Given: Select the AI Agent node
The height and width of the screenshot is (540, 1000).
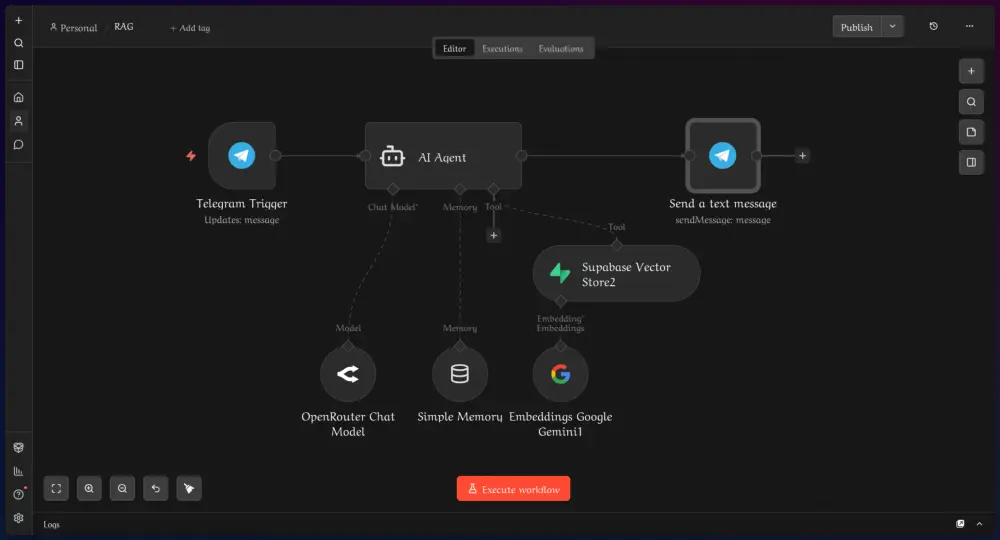Looking at the screenshot, I should (443, 156).
